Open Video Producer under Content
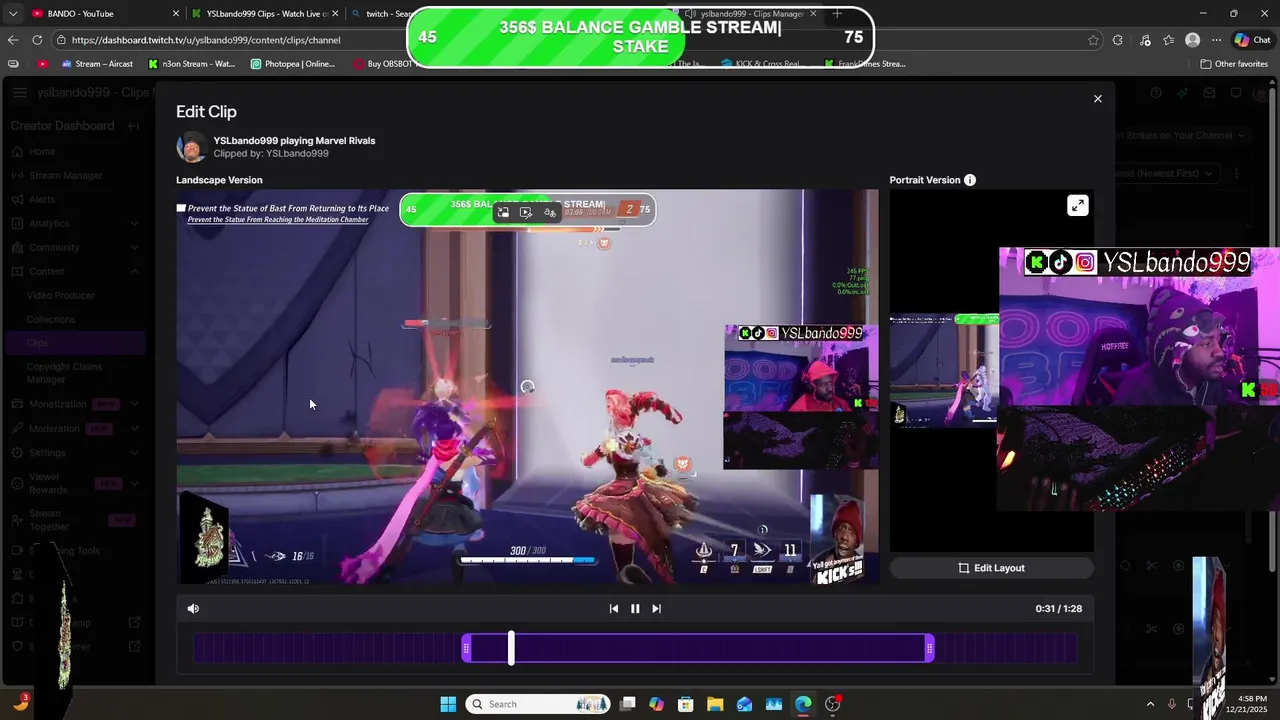Screen dimensions: 1280x720 (x=61, y=295)
